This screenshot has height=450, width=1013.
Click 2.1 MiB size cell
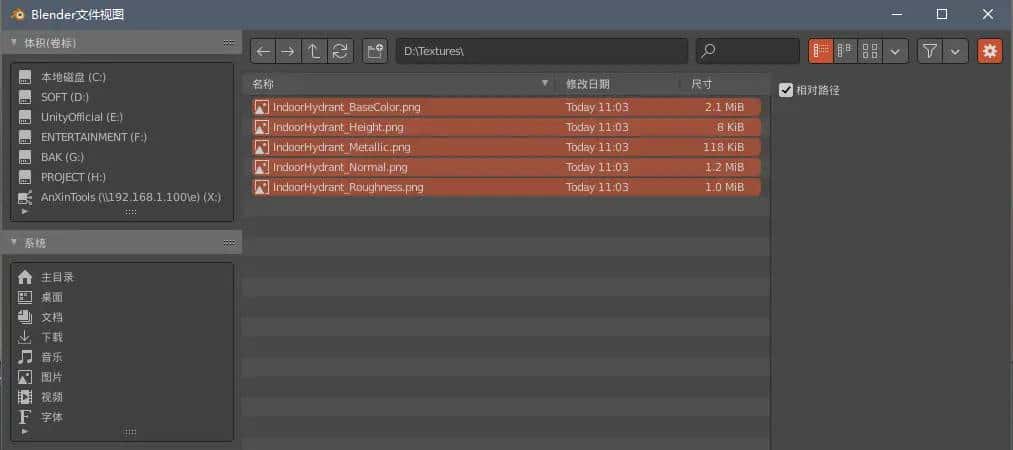click(x=724, y=107)
